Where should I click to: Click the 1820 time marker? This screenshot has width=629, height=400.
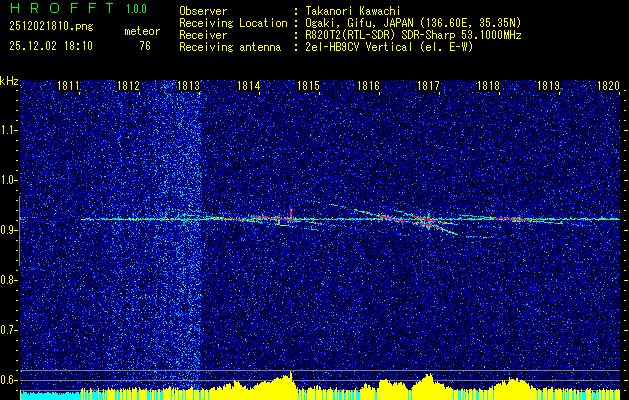pyautogui.click(x=609, y=85)
